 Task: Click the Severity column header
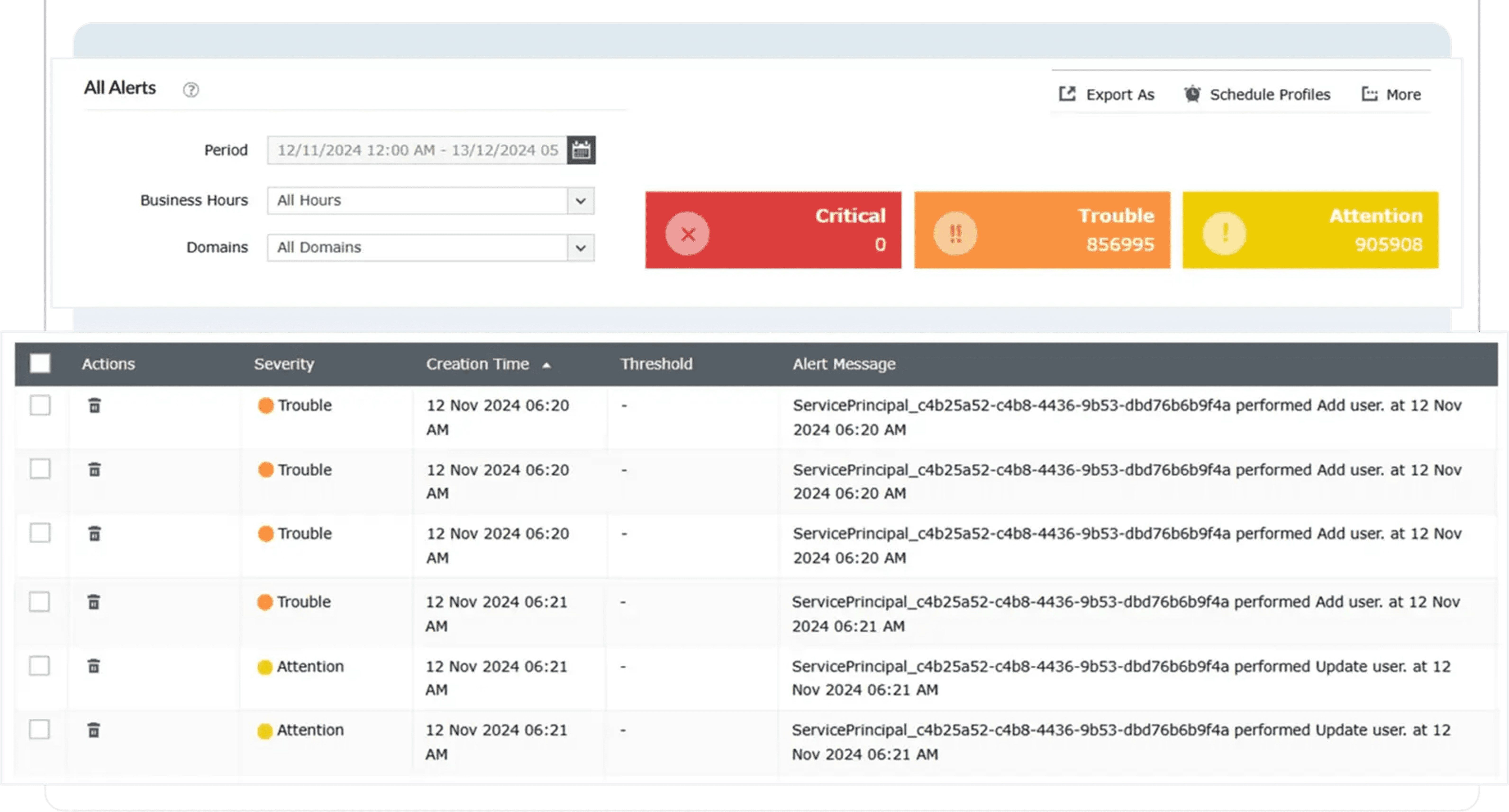click(x=284, y=364)
